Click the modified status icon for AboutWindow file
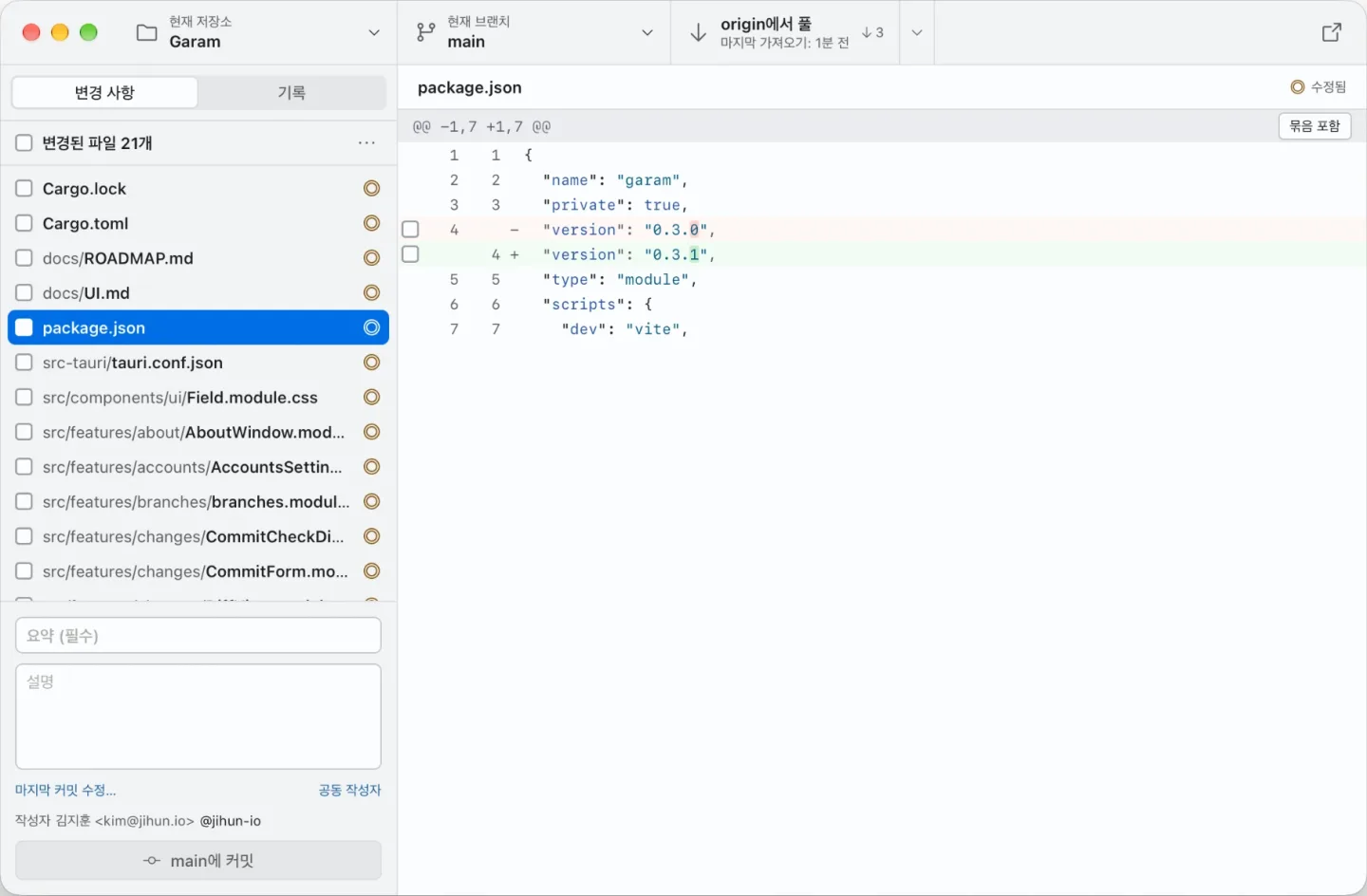Image resolution: width=1367 pixels, height=896 pixels. click(372, 432)
